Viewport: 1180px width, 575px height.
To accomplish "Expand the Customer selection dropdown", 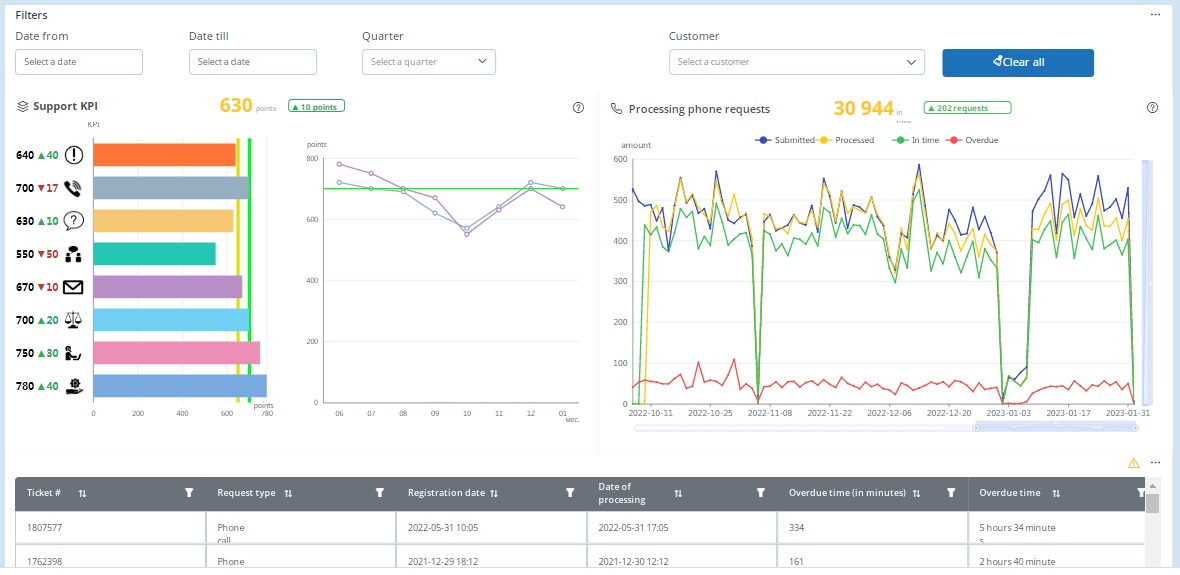I will pos(796,62).
